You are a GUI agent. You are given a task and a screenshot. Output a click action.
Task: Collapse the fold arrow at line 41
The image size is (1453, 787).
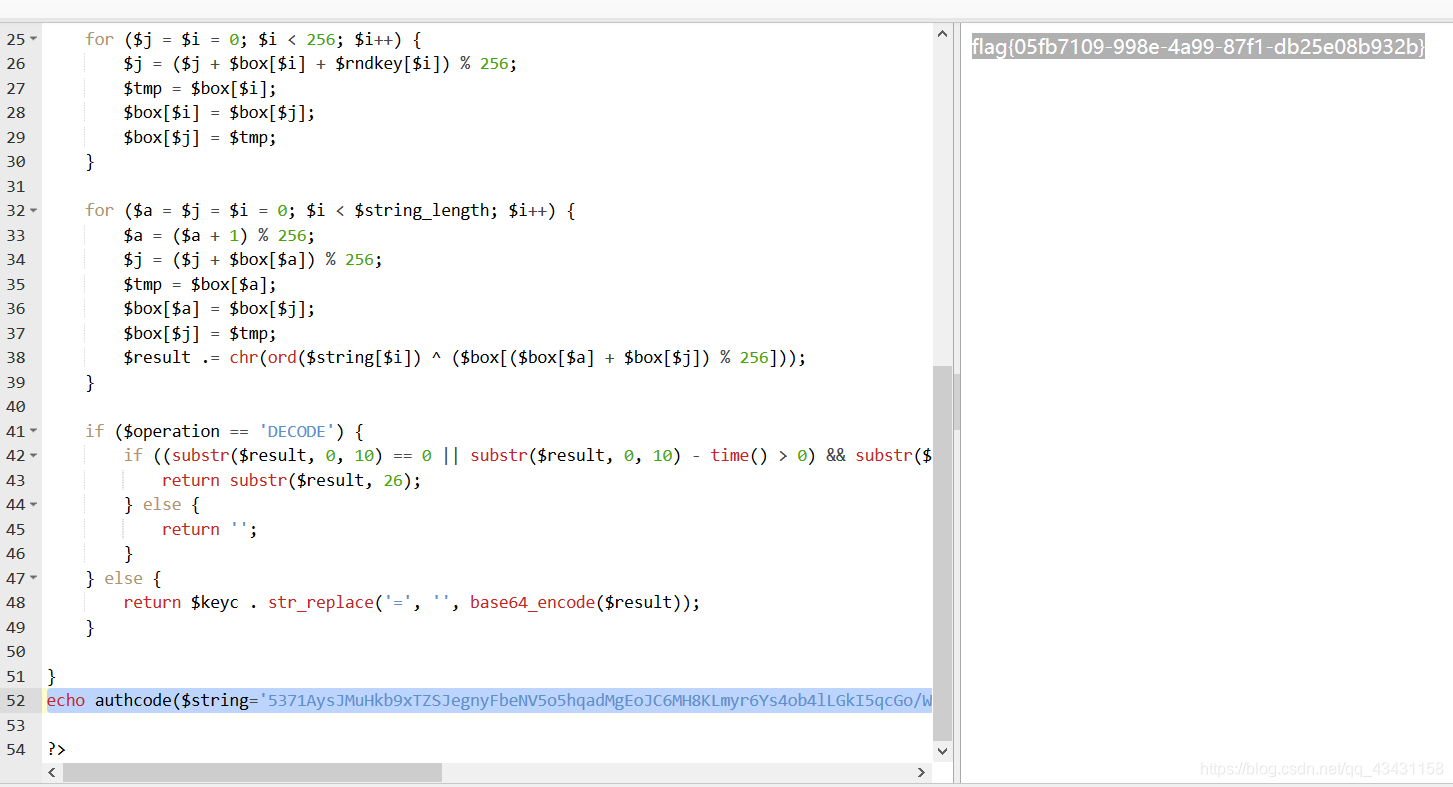(x=34, y=431)
